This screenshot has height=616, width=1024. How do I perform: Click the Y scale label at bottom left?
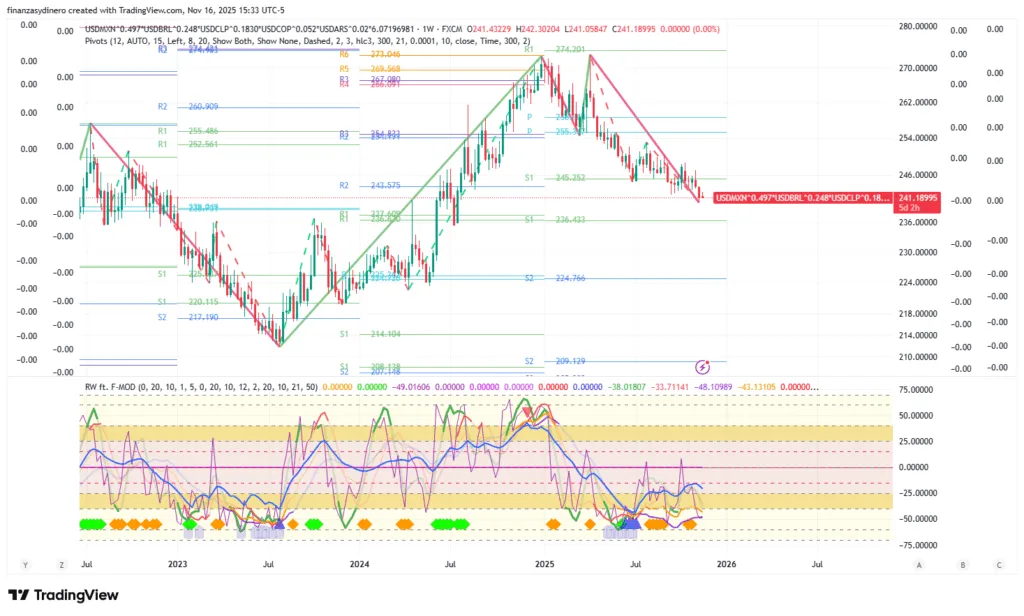click(24, 565)
